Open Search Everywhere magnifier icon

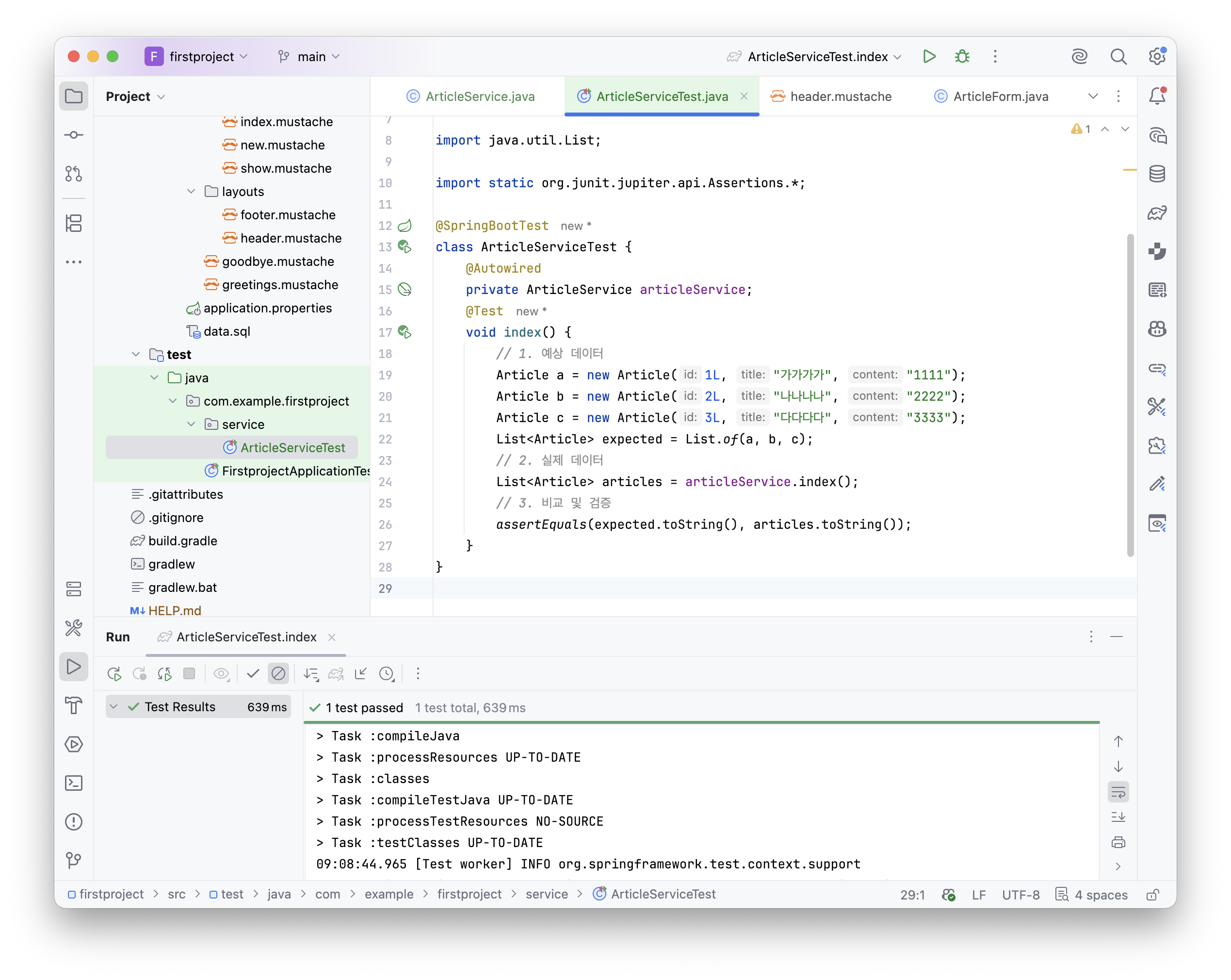click(1118, 56)
